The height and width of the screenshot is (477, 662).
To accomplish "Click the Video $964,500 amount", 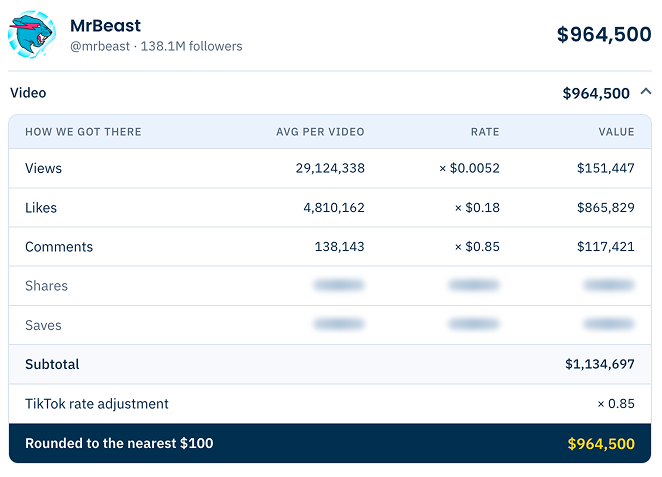I will coord(596,93).
